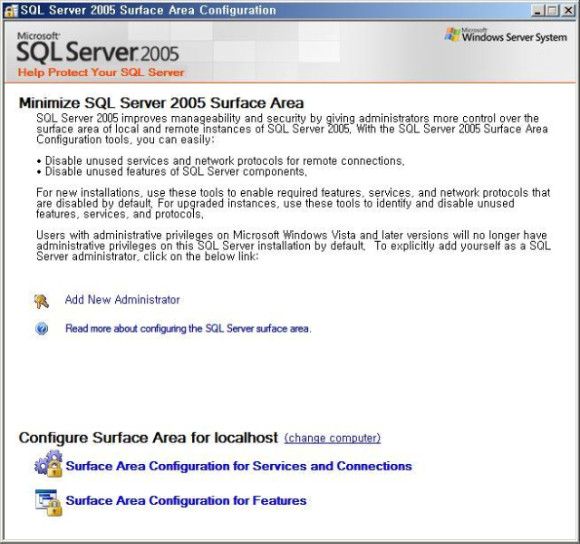Click the application icon in the title bar
The width and height of the screenshot is (580, 544).
[10, 10]
